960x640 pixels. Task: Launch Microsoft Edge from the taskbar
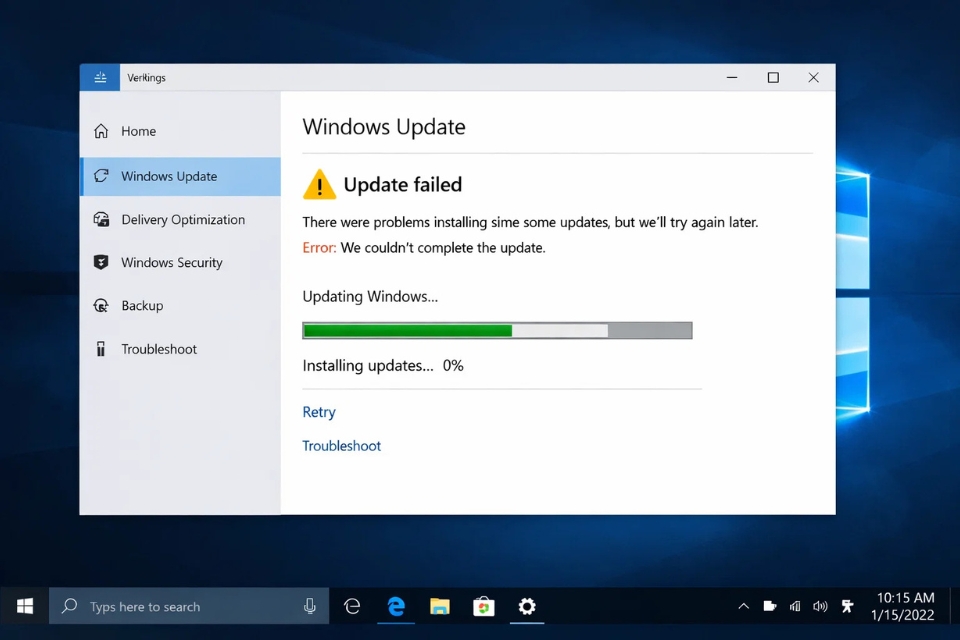[x=395, y=606]
